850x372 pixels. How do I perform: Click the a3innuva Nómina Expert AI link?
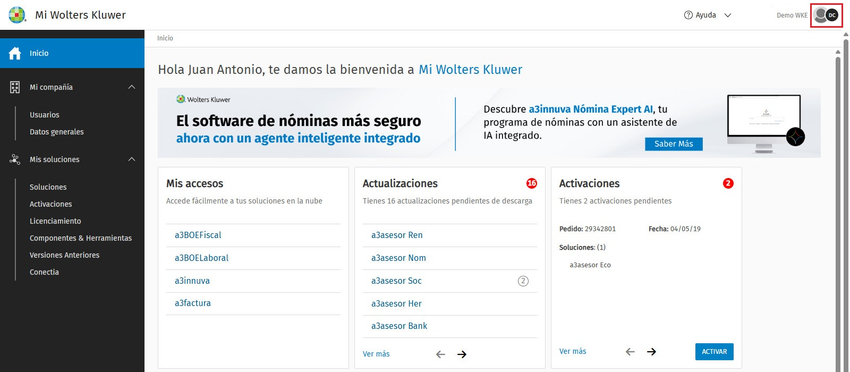pos(591,109)
